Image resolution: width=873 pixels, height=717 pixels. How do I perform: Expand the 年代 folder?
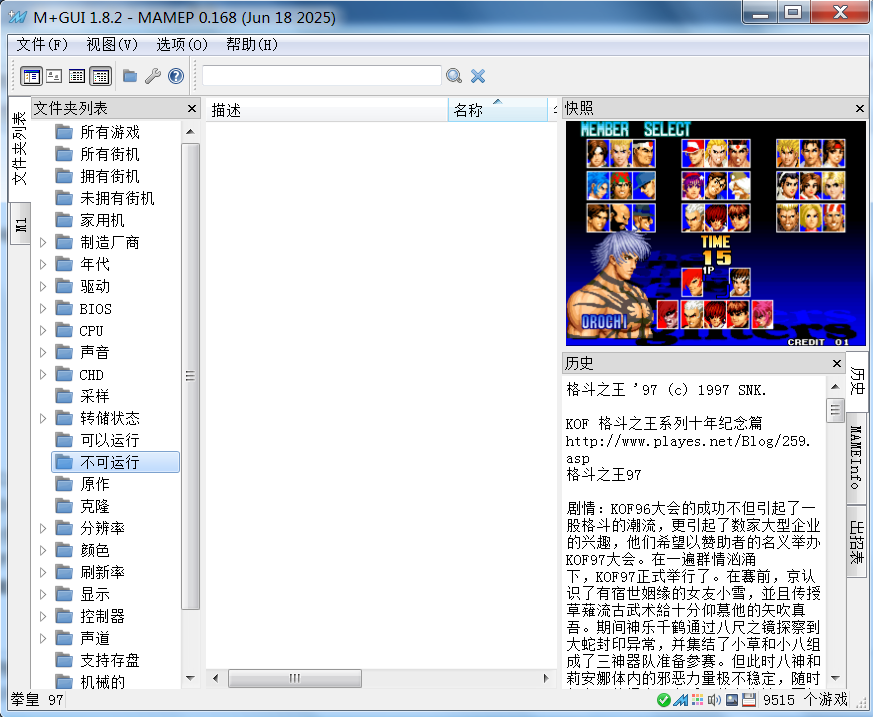43,264
